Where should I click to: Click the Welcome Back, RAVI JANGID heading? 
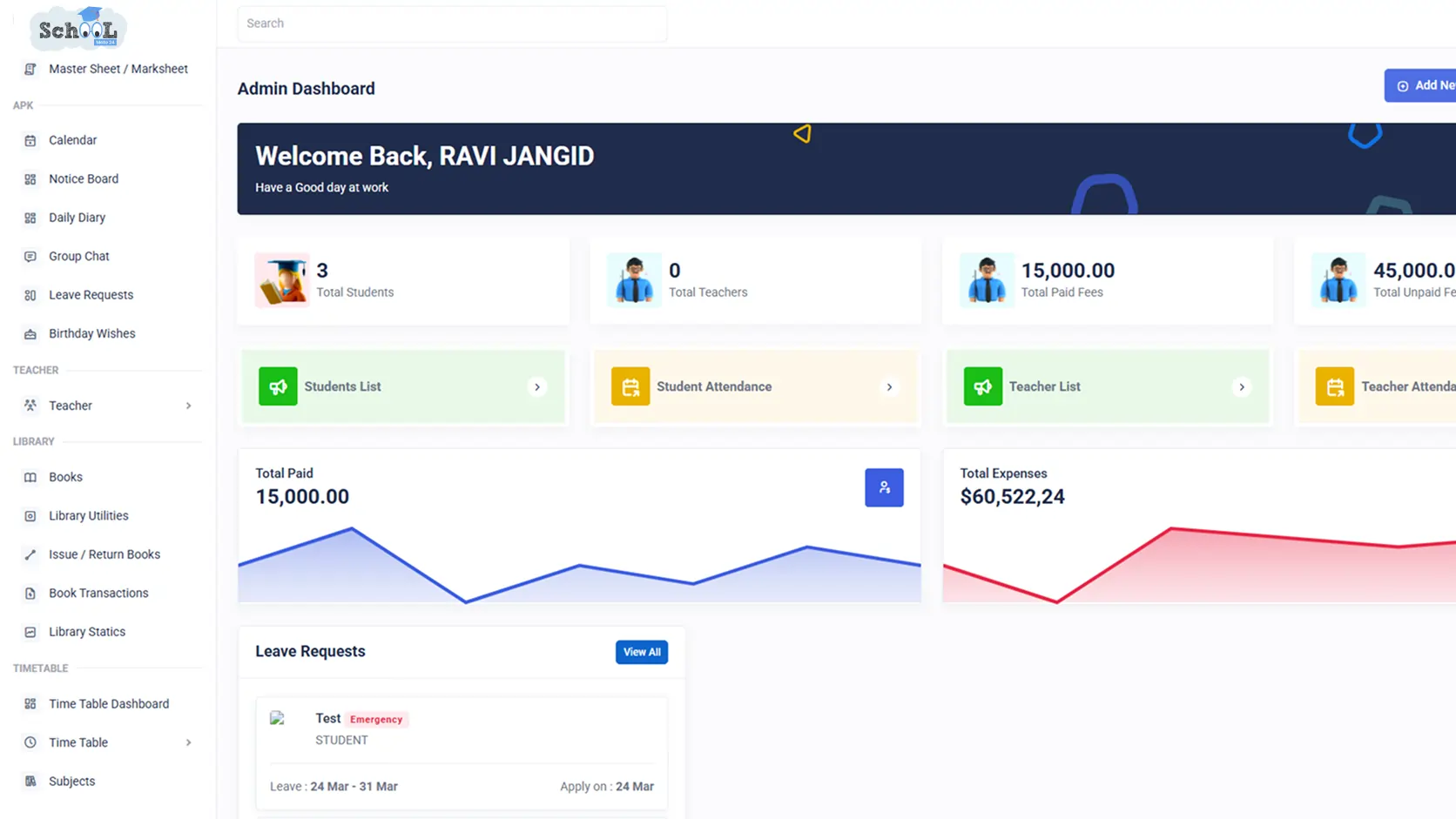pos(424,156)
